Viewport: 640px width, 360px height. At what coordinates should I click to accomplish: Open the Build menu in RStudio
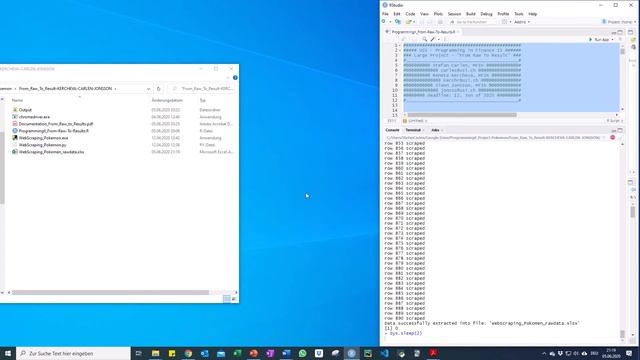(471, 14)
